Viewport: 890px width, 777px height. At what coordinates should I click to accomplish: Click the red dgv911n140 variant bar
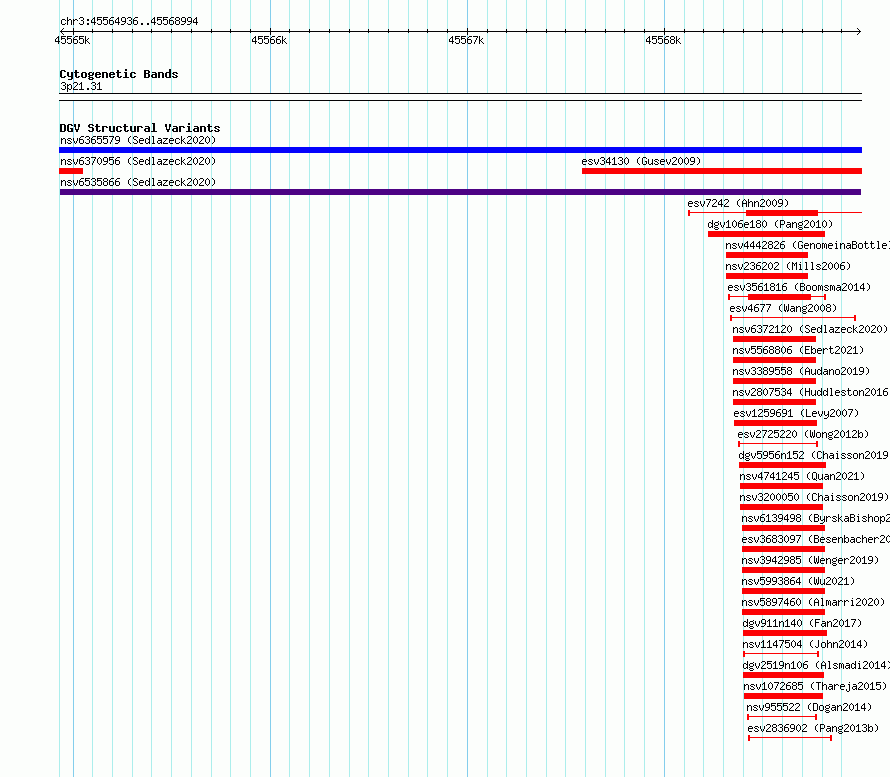(785, 633)
